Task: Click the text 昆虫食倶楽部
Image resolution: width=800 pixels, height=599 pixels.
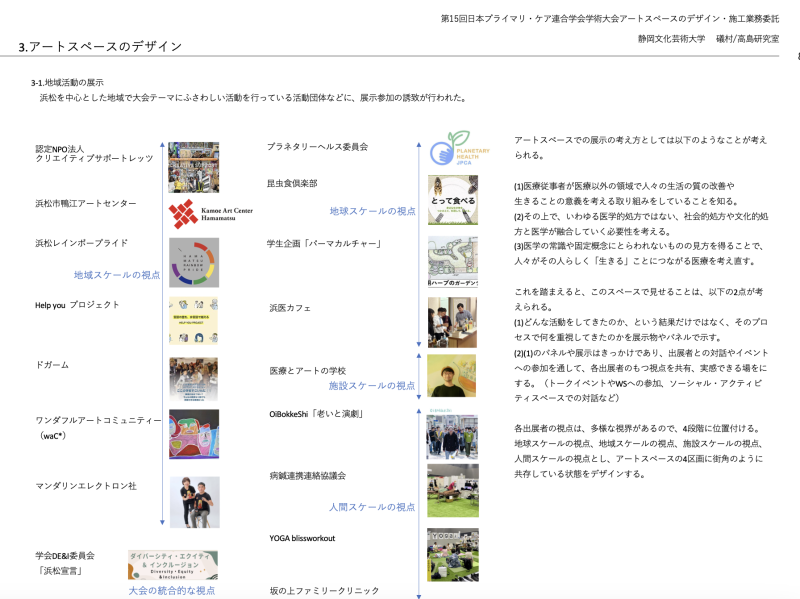Action: (292, 183)
